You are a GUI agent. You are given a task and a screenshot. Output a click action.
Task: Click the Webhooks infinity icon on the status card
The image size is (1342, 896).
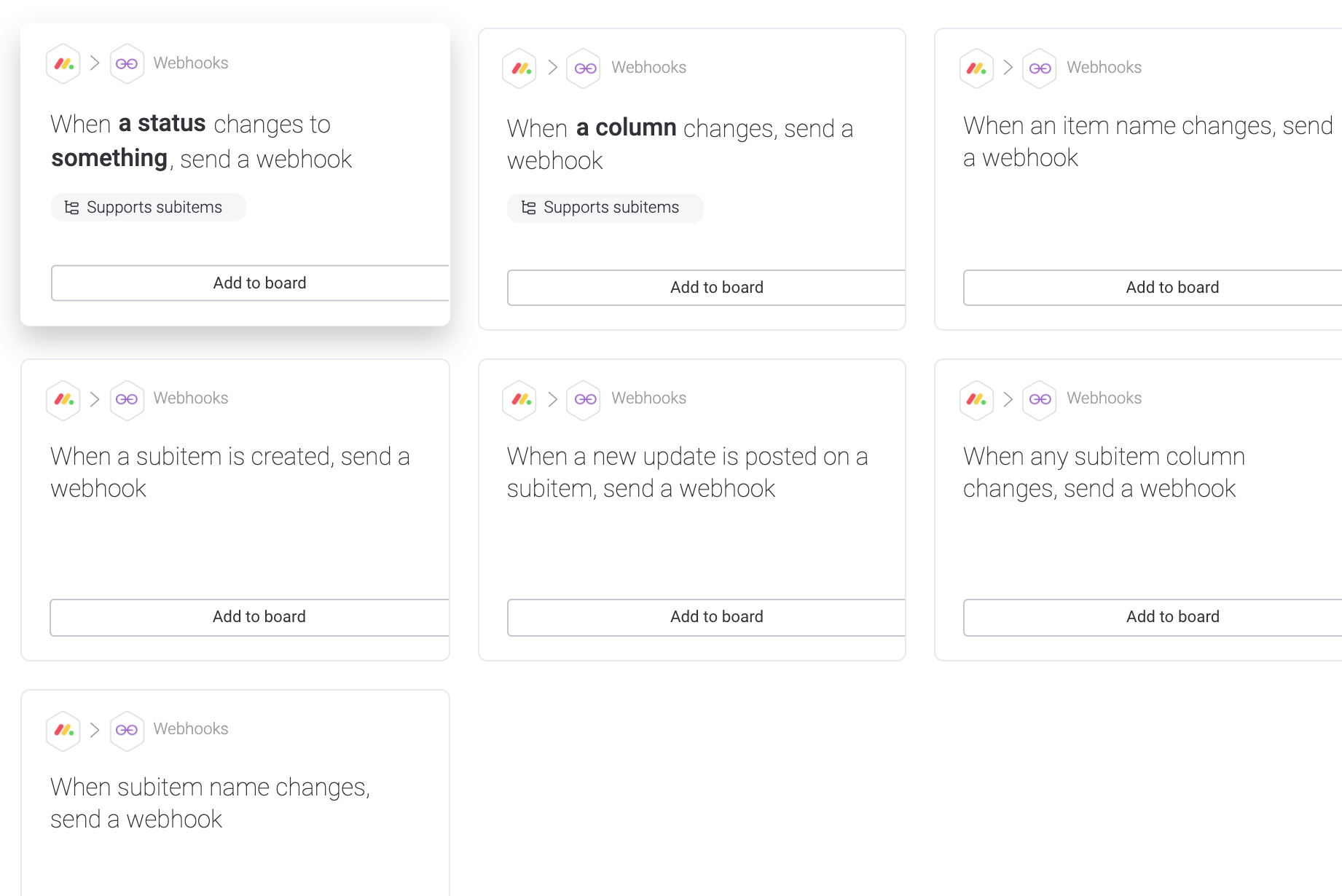[x=127, y=63]
